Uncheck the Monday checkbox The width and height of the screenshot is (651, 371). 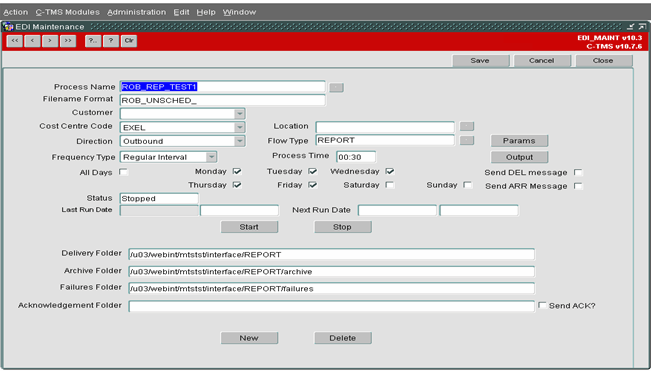point(237,171)
